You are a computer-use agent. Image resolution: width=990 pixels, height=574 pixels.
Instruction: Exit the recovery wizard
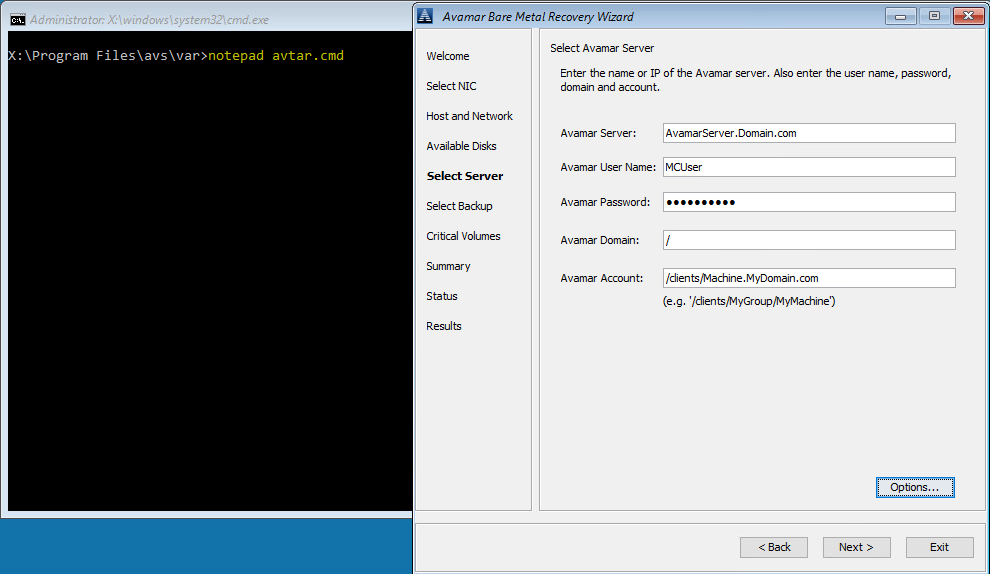(x=939, y=547)
